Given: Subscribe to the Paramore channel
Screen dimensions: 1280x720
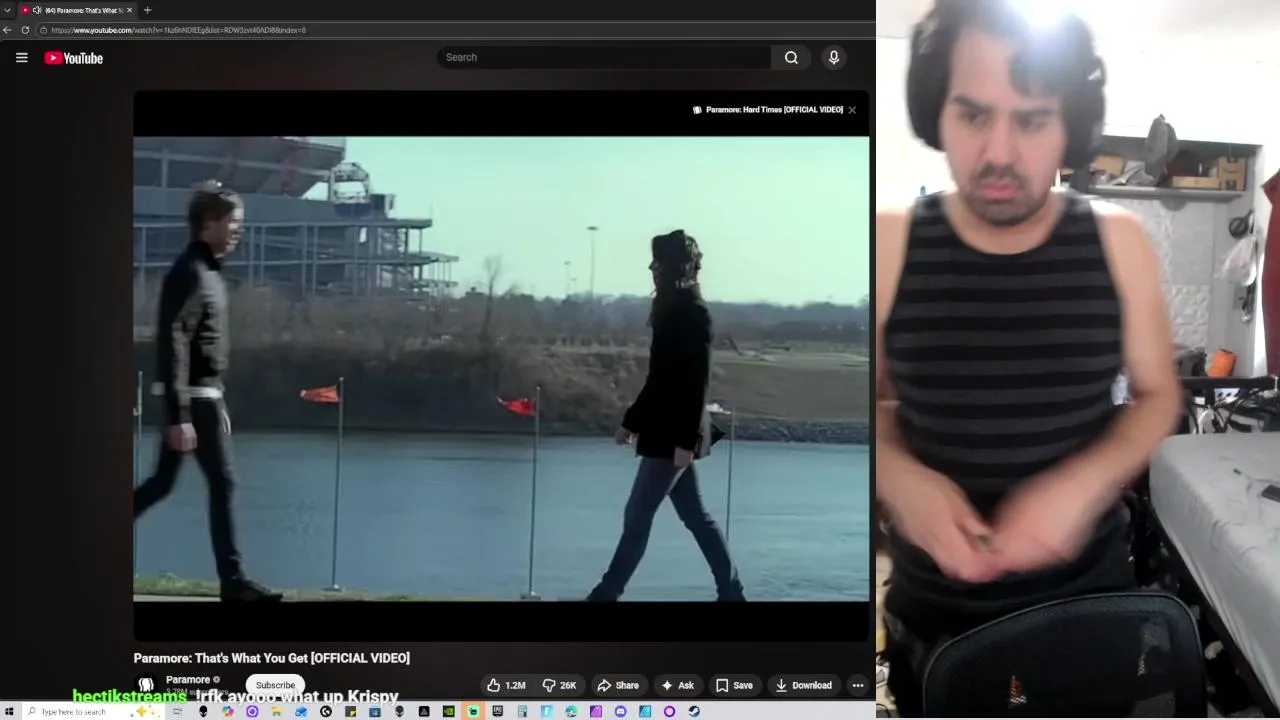Looking at the screenshot, I should 275,685.
